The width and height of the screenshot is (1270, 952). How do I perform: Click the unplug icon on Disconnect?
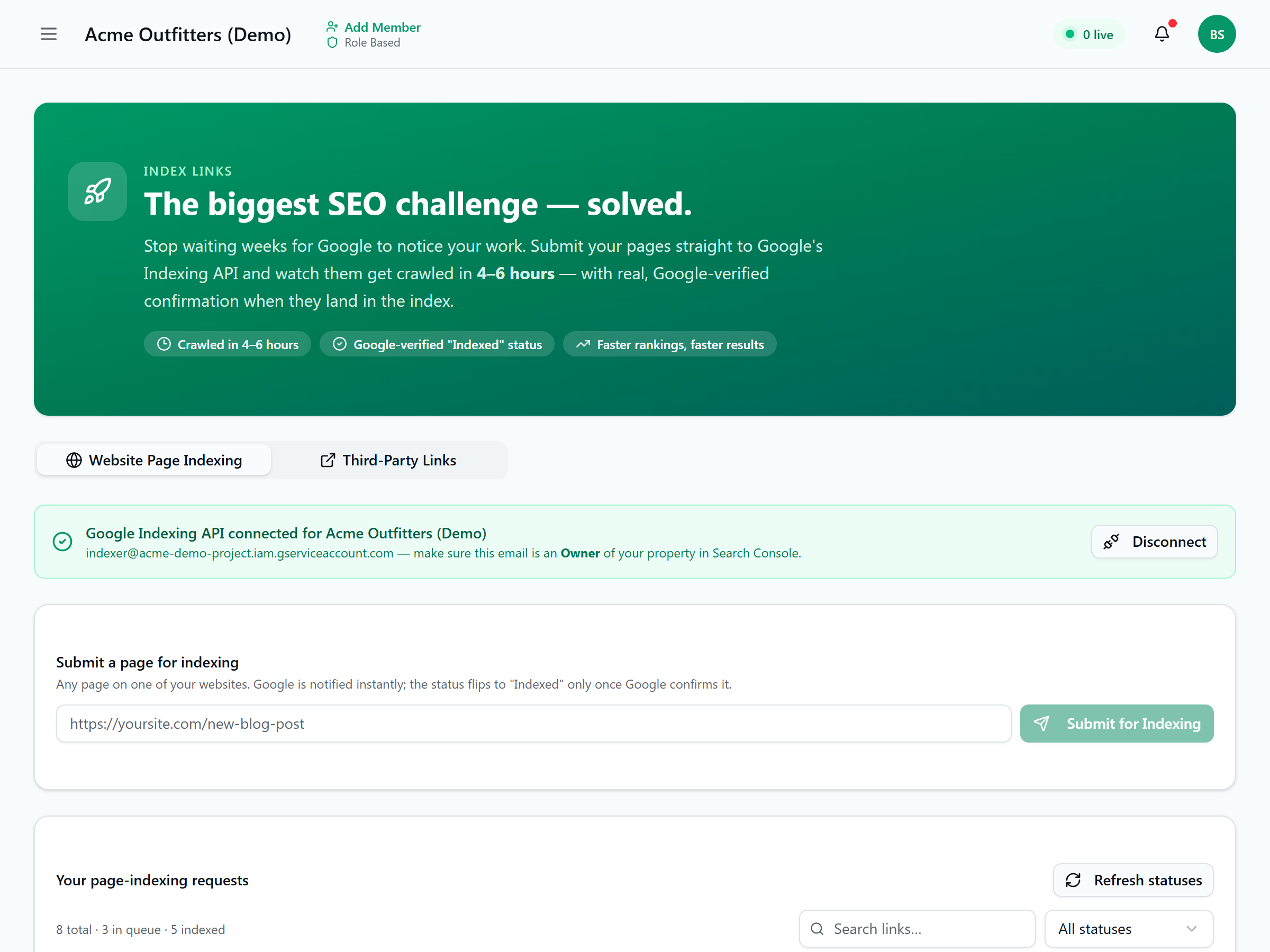(x=1111, y=542)
